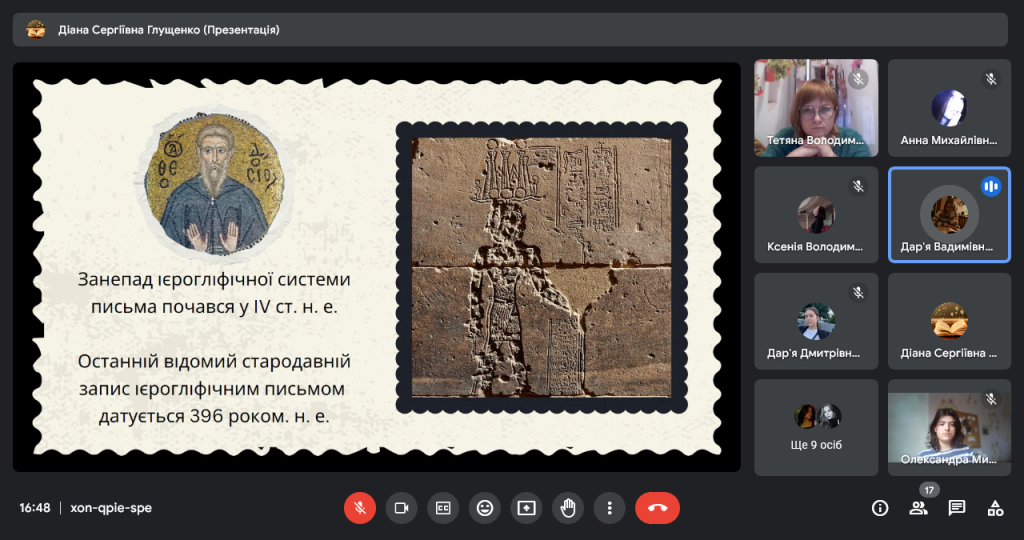Click meeting code xon-qpie-spe
The width and height of the screenshot is (1024, 540).
coord(111,508)
